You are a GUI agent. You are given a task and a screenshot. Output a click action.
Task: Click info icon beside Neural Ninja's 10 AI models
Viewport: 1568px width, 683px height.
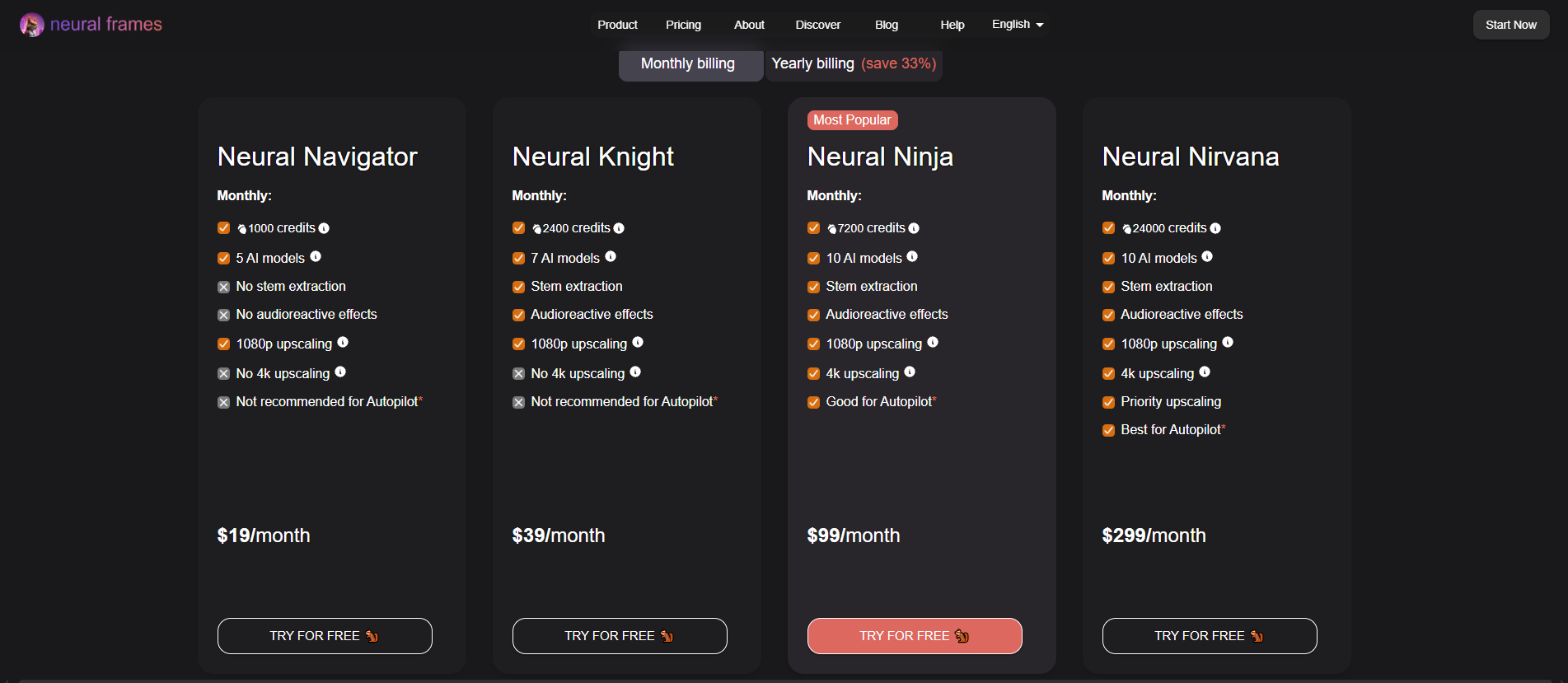[912, 258]
